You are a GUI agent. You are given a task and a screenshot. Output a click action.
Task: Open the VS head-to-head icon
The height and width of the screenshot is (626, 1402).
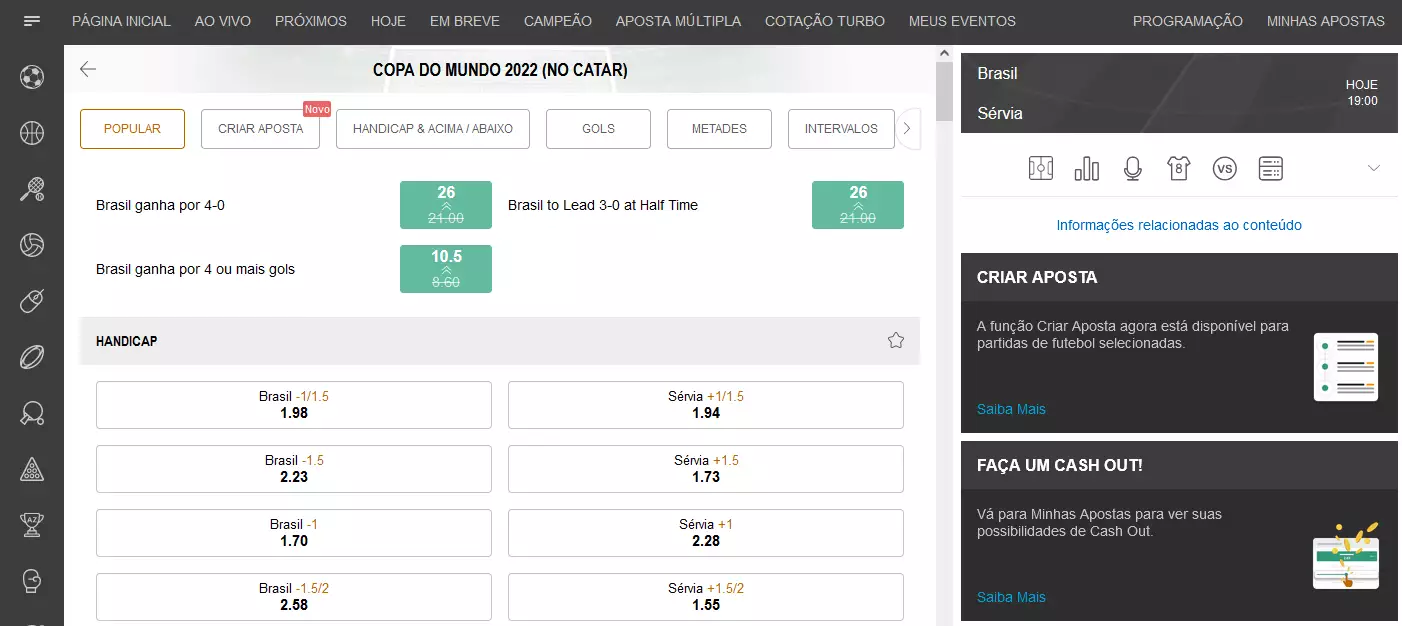point(1224,169)
